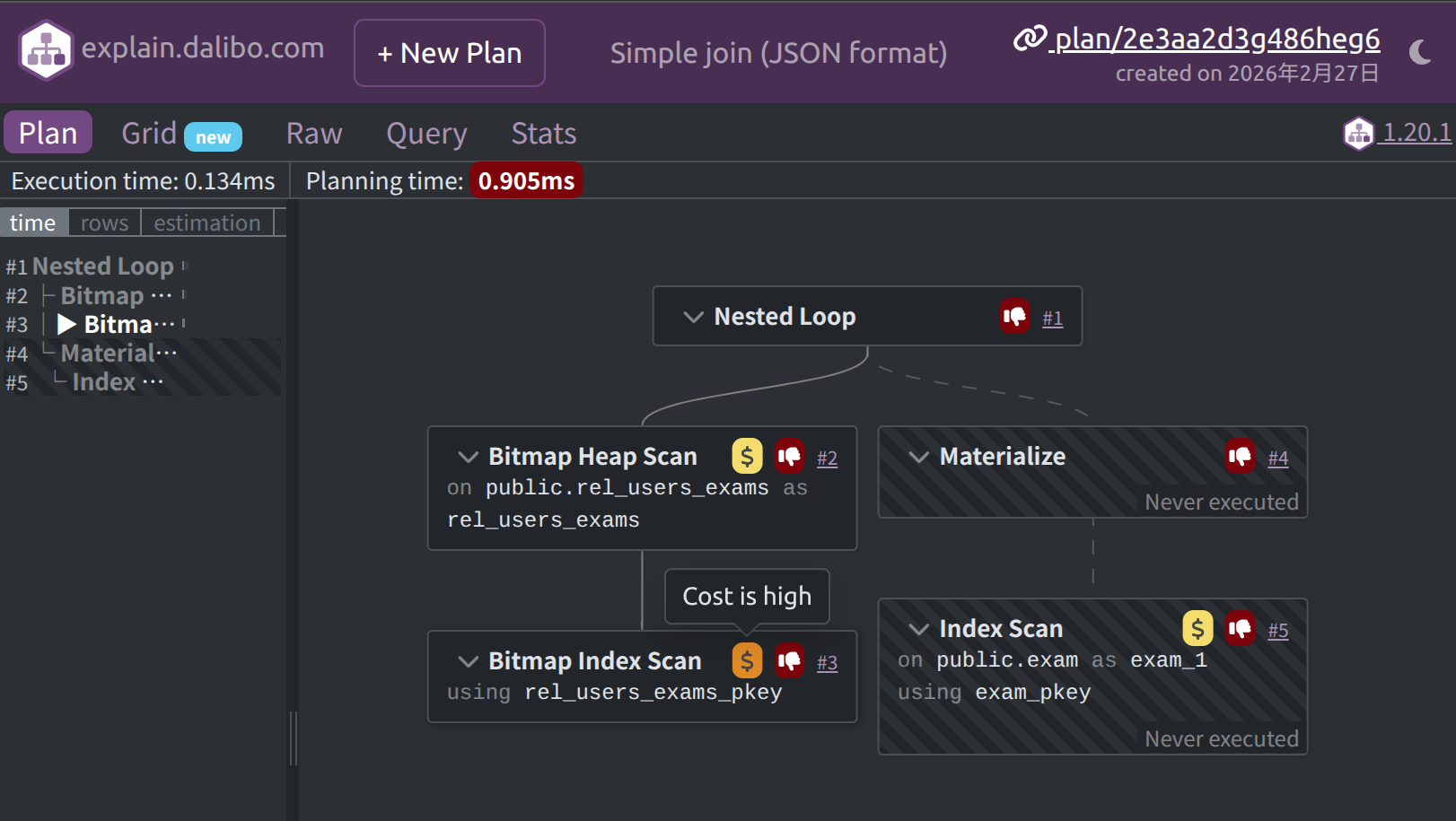Click the explain.dalibo.com logo icon
1456x821 pixels.
tap(46, 51)
